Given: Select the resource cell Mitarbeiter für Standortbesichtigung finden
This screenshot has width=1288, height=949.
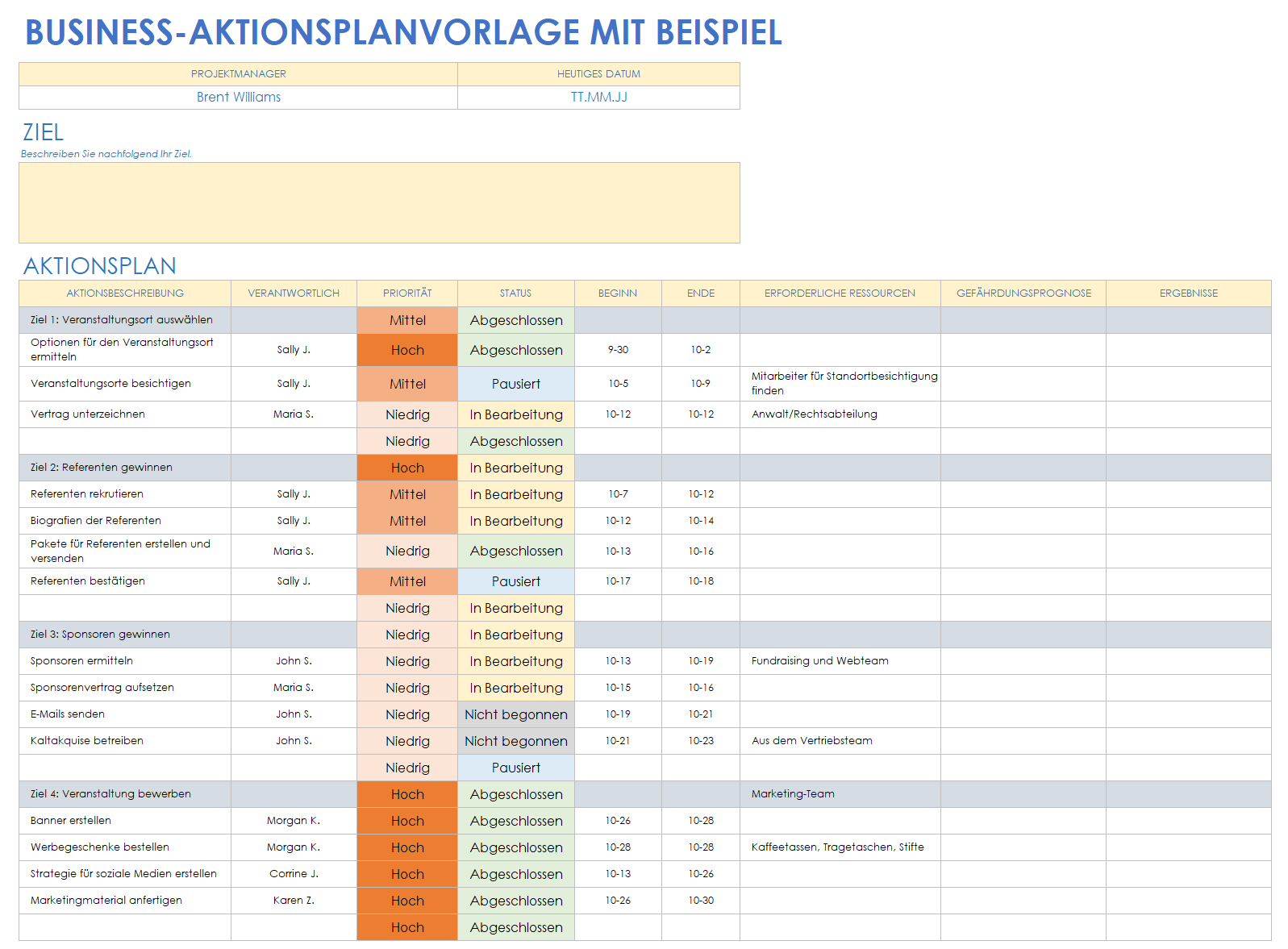Looking at the screenshot, I should 840,384.
